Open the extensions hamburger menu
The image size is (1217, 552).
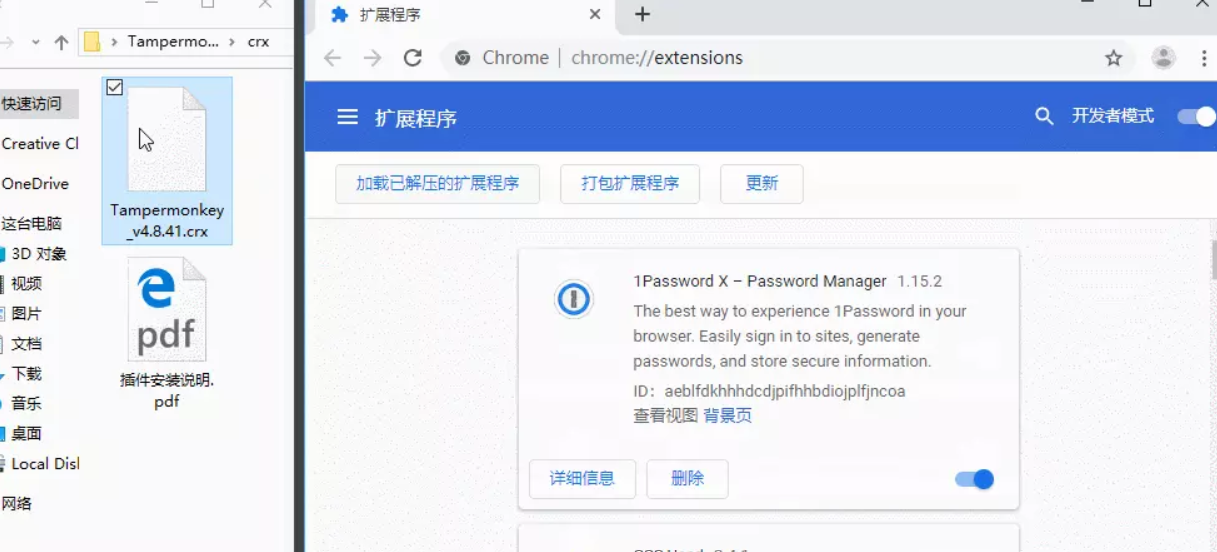pyautogui.click(x=347, y=117)
